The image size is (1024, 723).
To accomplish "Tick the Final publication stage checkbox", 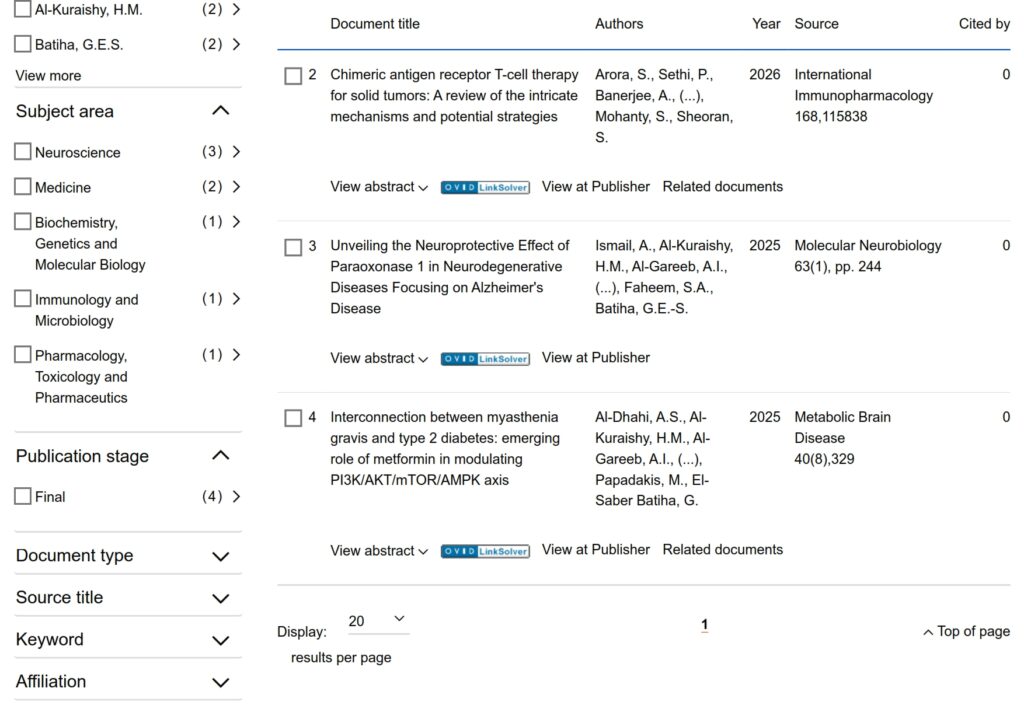I will (x=23, y=496).
